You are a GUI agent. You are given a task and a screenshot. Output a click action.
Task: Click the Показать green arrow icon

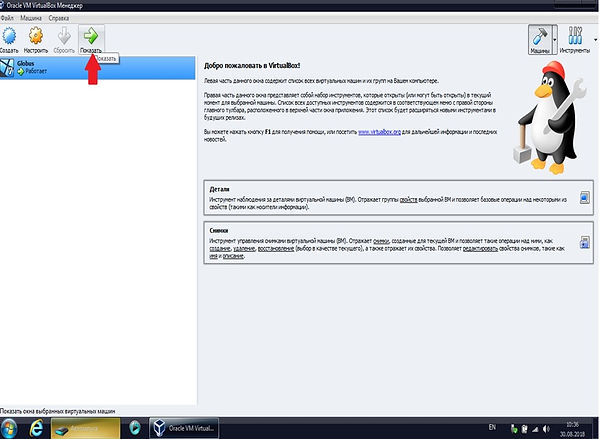(91, 36)
